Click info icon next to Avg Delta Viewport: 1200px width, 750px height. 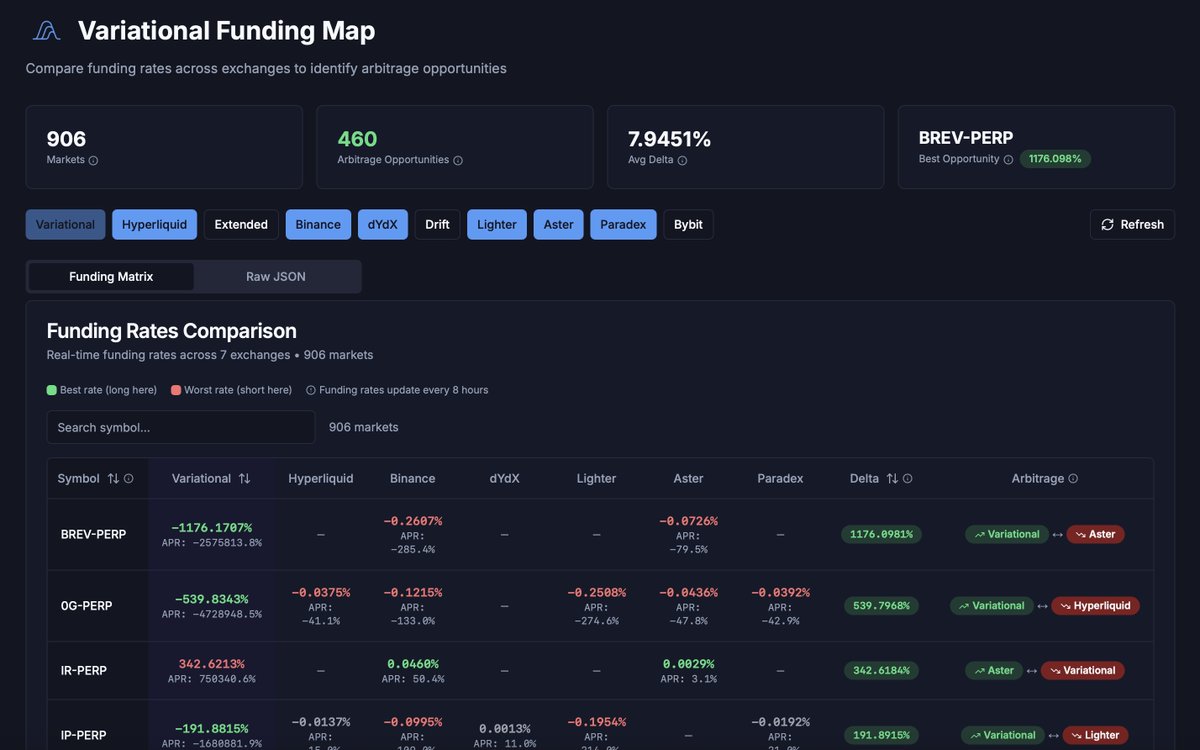point(682,160)
